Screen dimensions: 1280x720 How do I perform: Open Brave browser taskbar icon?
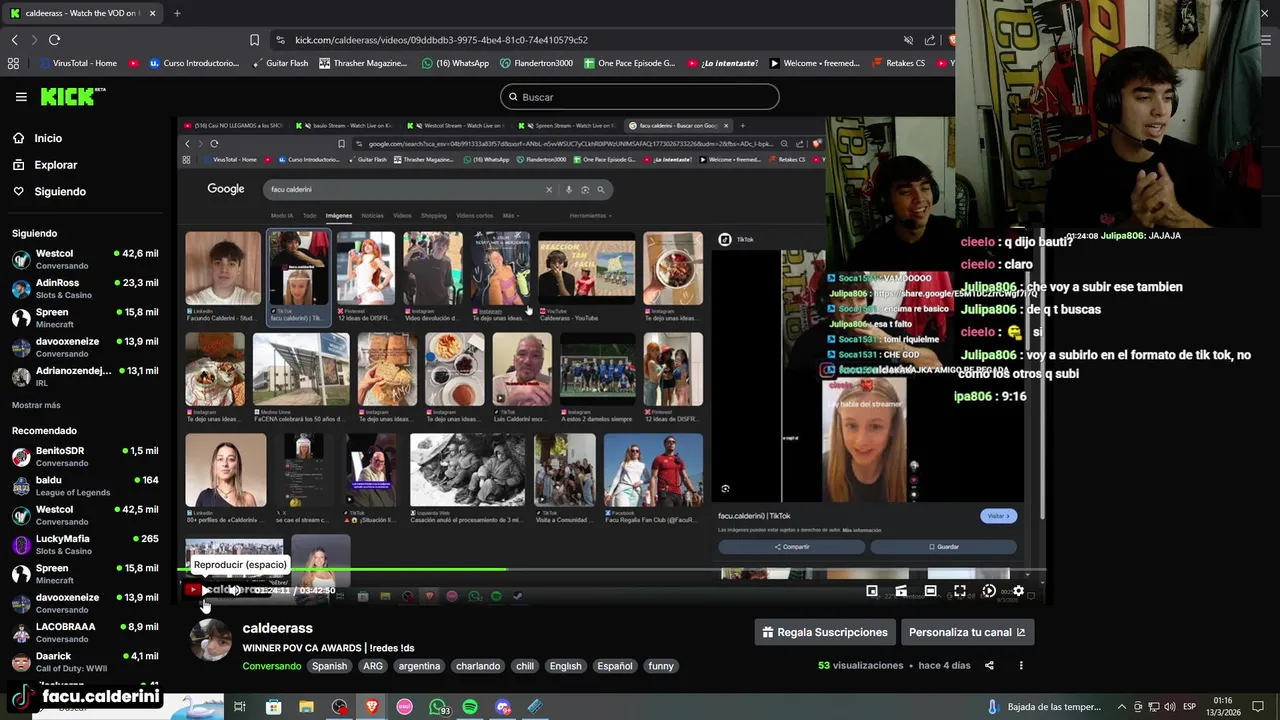click(372, 707)
